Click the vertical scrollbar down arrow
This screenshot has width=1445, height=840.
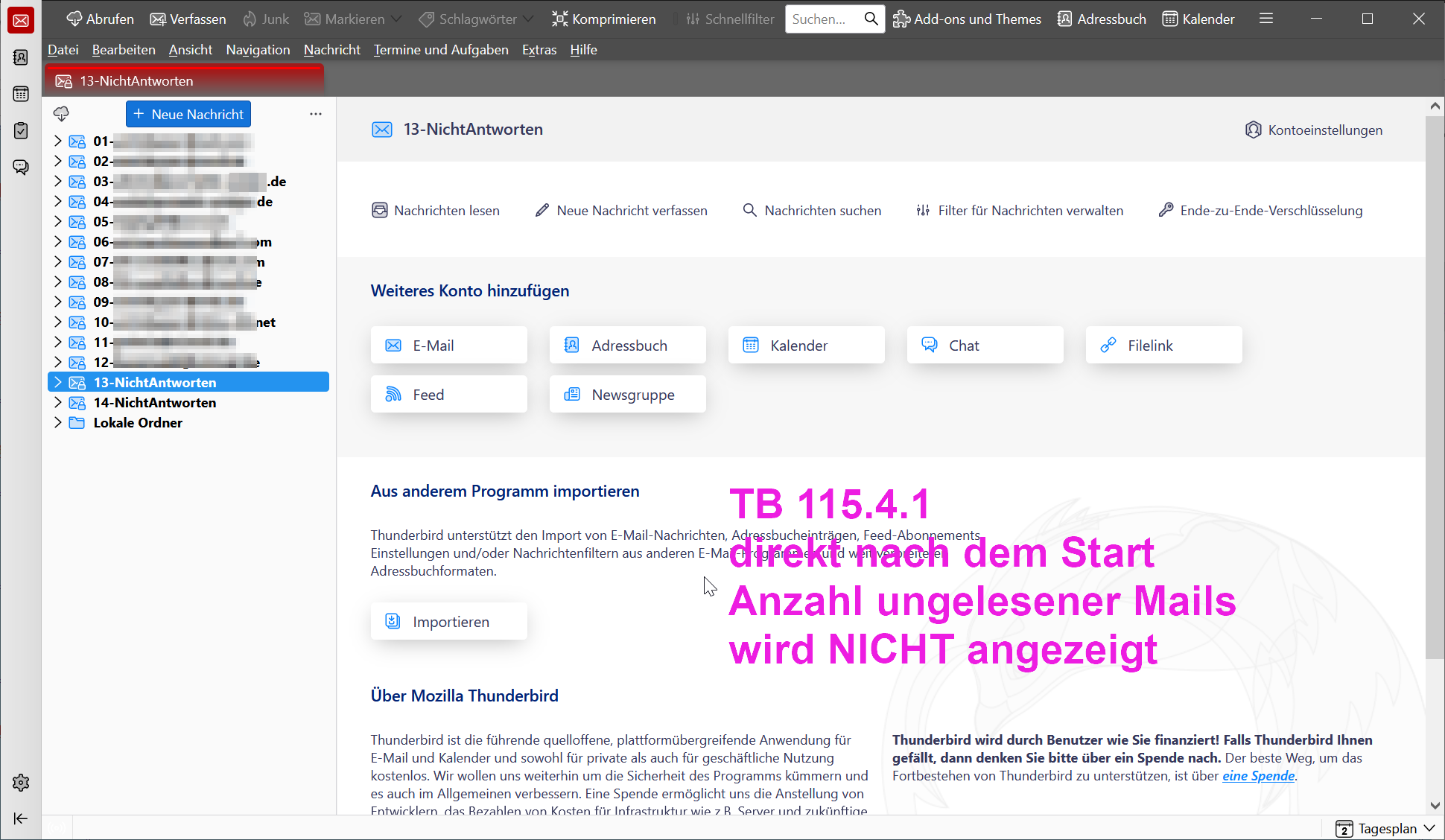(x=1435, y=806)
